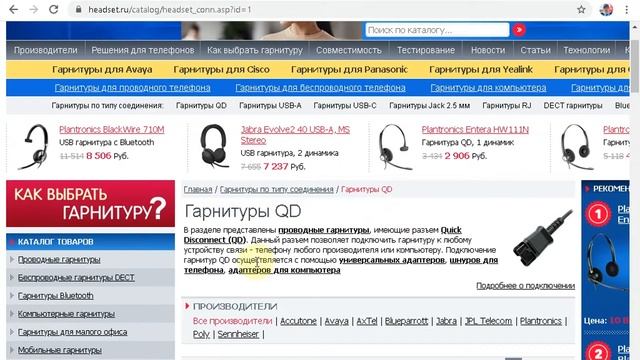
Task: Open Plantronics BlackWire 710M product link
Action: click(111, 129)
